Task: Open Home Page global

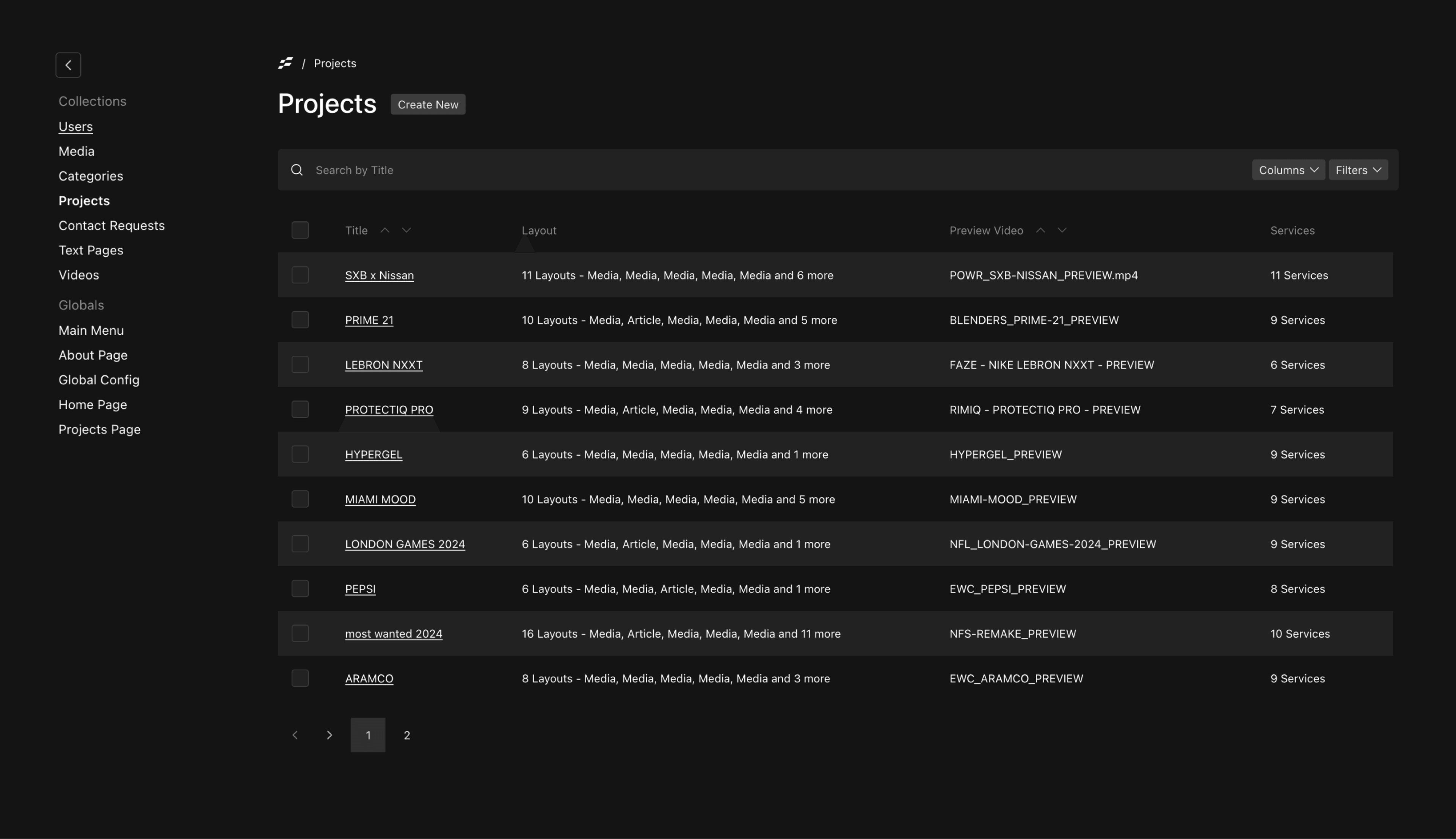Action: (x=93, y=405)
